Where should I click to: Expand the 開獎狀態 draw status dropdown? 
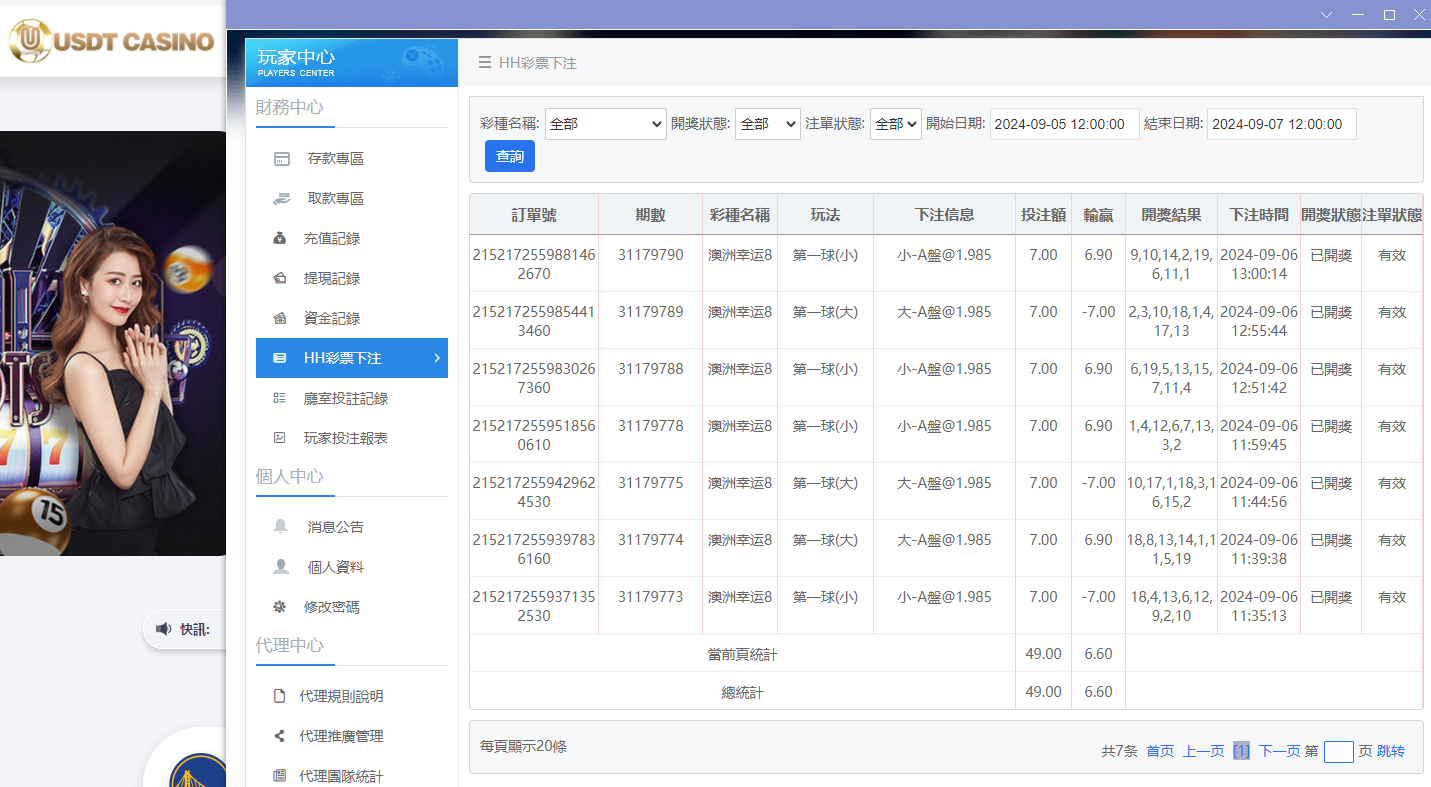(x=767, y=124)
